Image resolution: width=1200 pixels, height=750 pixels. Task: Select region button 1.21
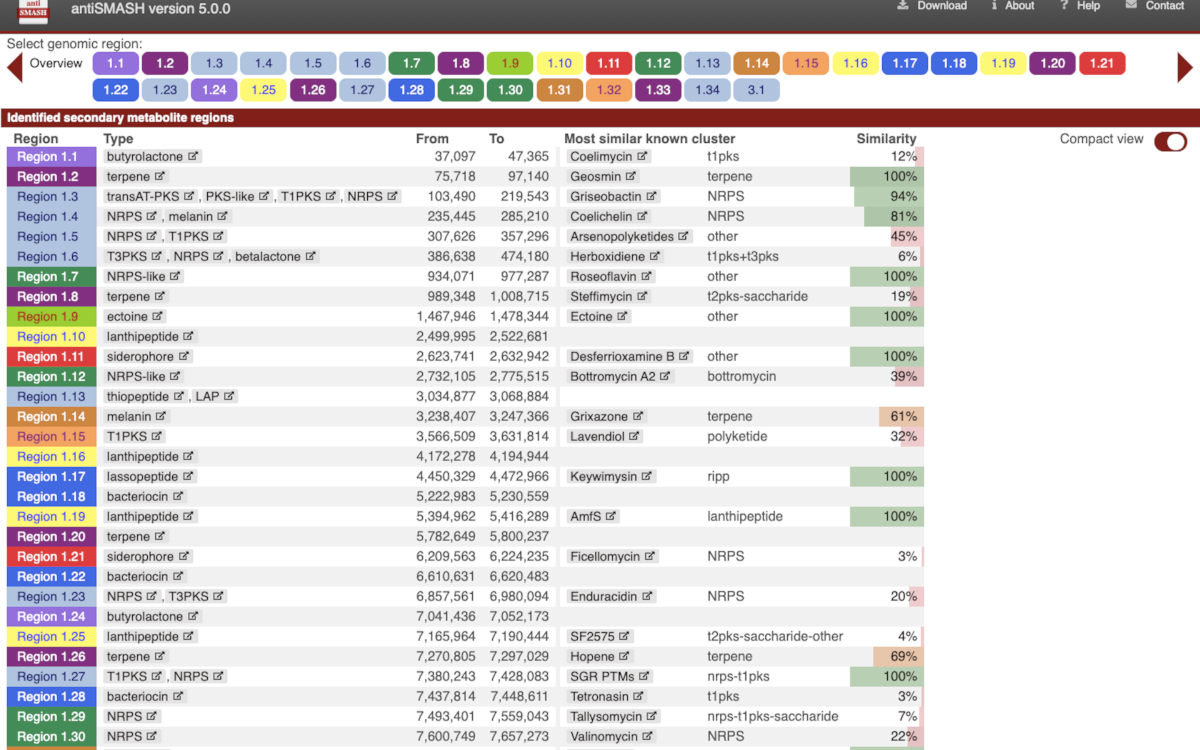point(1102,63)
